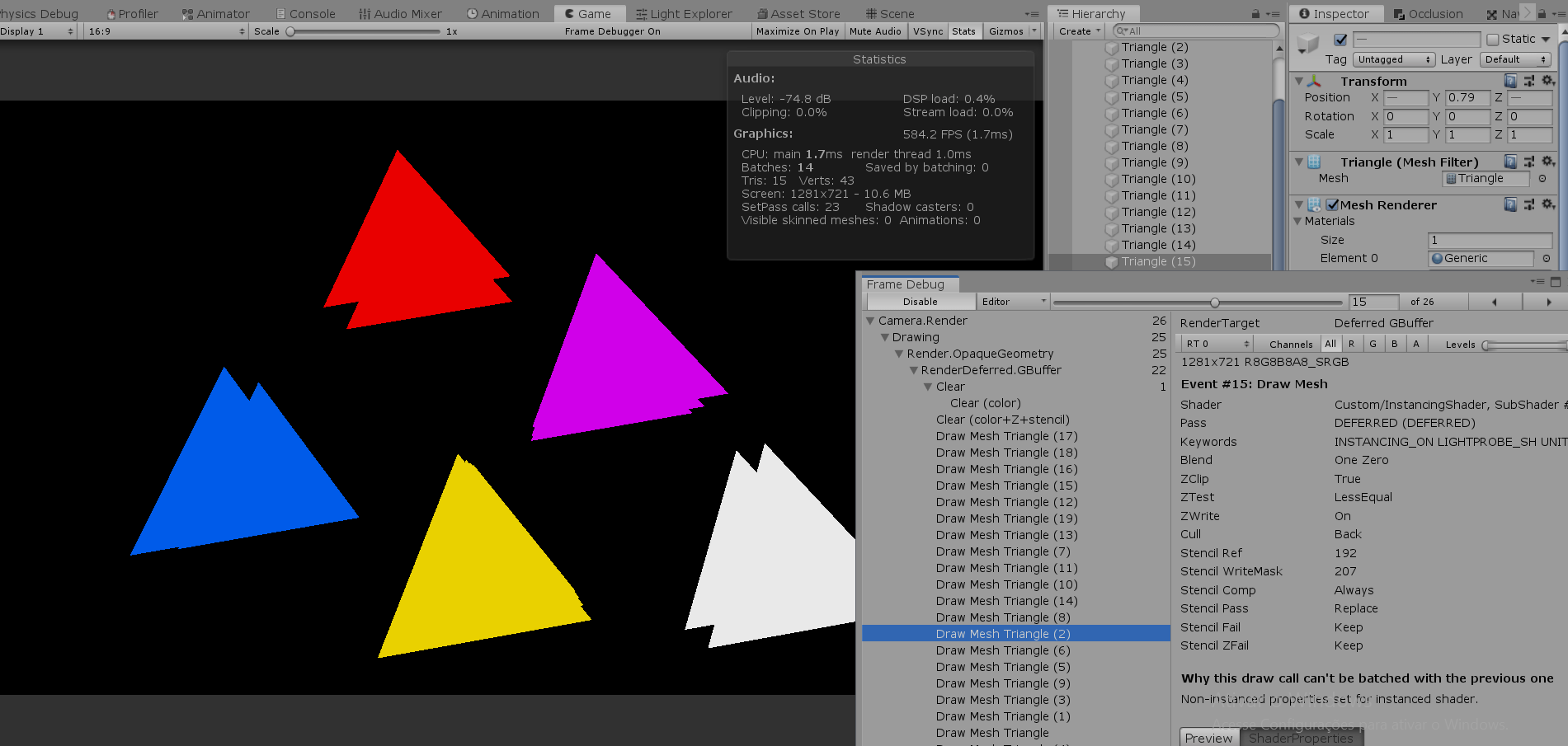Open the Mesh Renderer settings gear menu
This screenshot has height=746, width=1568.
point(1548,204)
